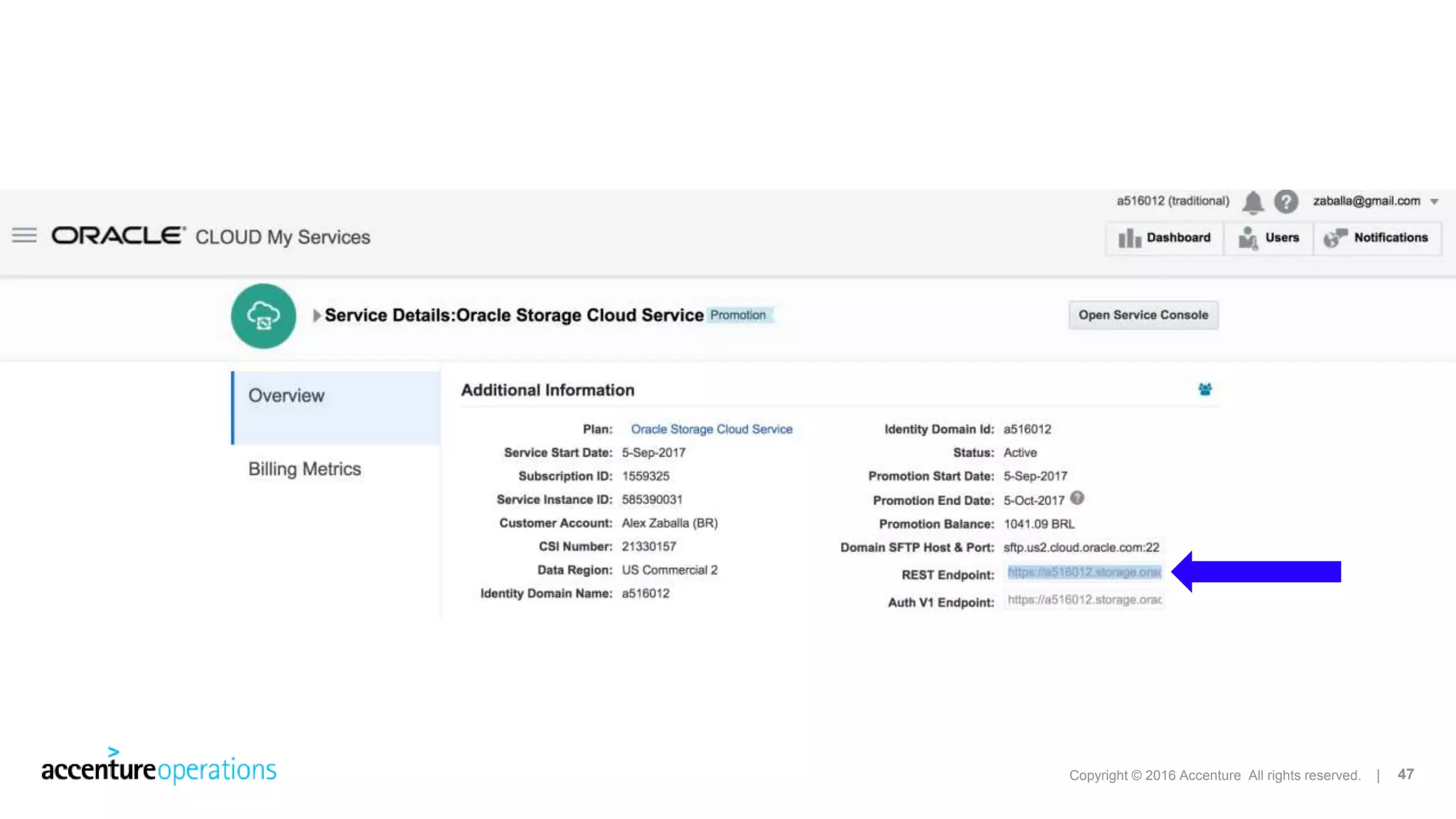This screenshot has height=819, width=1456.
Task: Open the Notifications globe button
Action: click(x=1376, y=238)
